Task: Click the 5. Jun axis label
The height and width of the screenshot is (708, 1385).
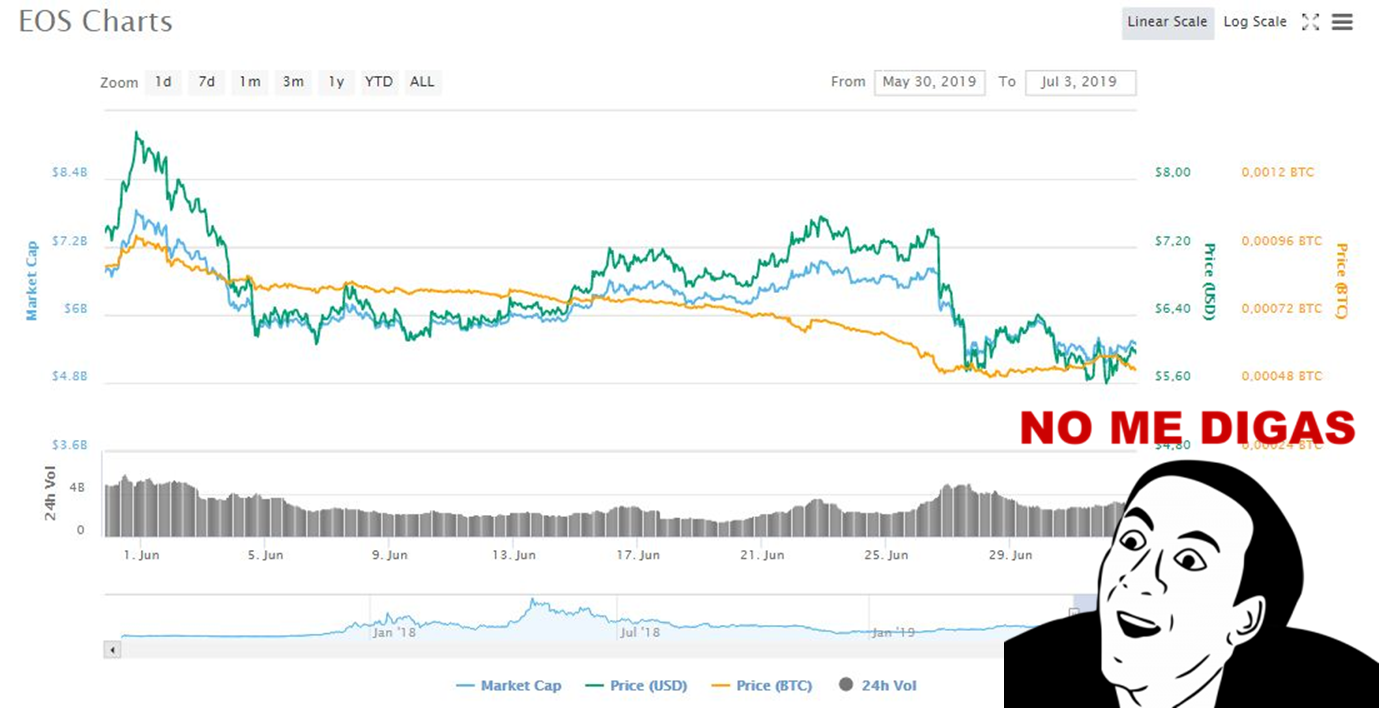Action: [x=266, y=554]
